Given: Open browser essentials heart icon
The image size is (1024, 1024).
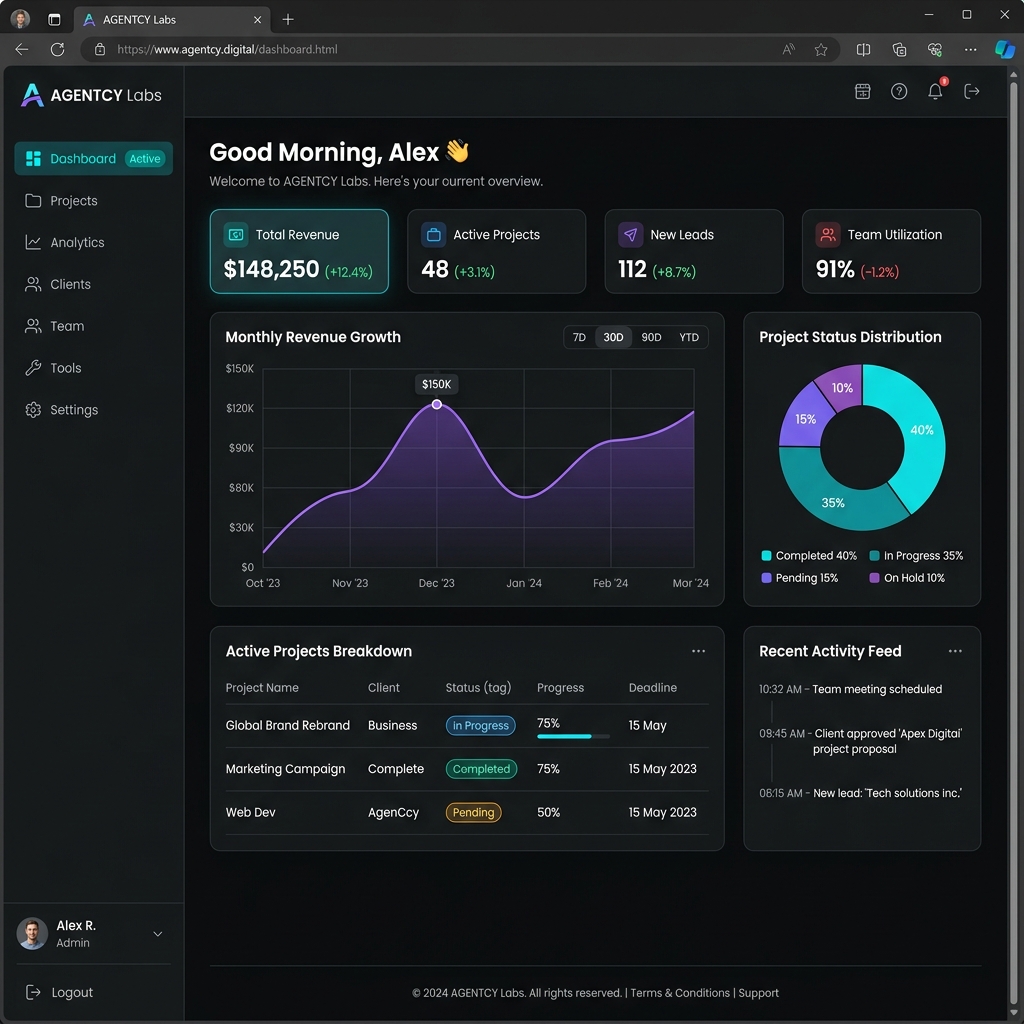Looking at the screenshot, I should coord(935,50).
